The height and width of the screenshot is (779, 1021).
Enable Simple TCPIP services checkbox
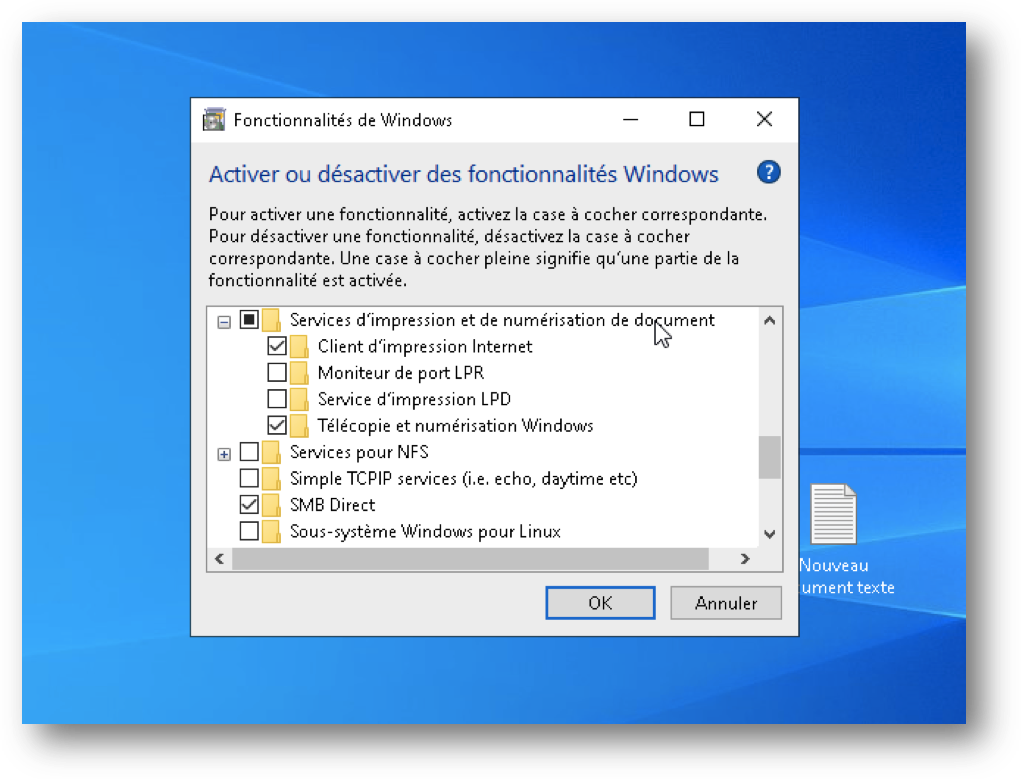tap(249, 478)
